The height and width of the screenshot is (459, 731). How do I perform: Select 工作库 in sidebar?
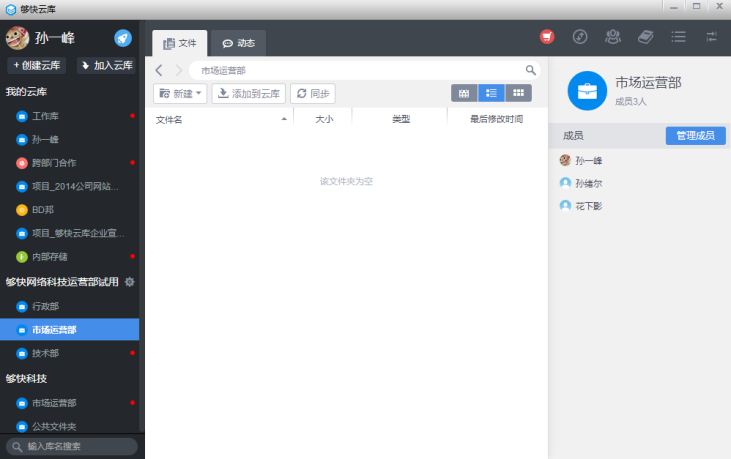[x=69, y=116]
